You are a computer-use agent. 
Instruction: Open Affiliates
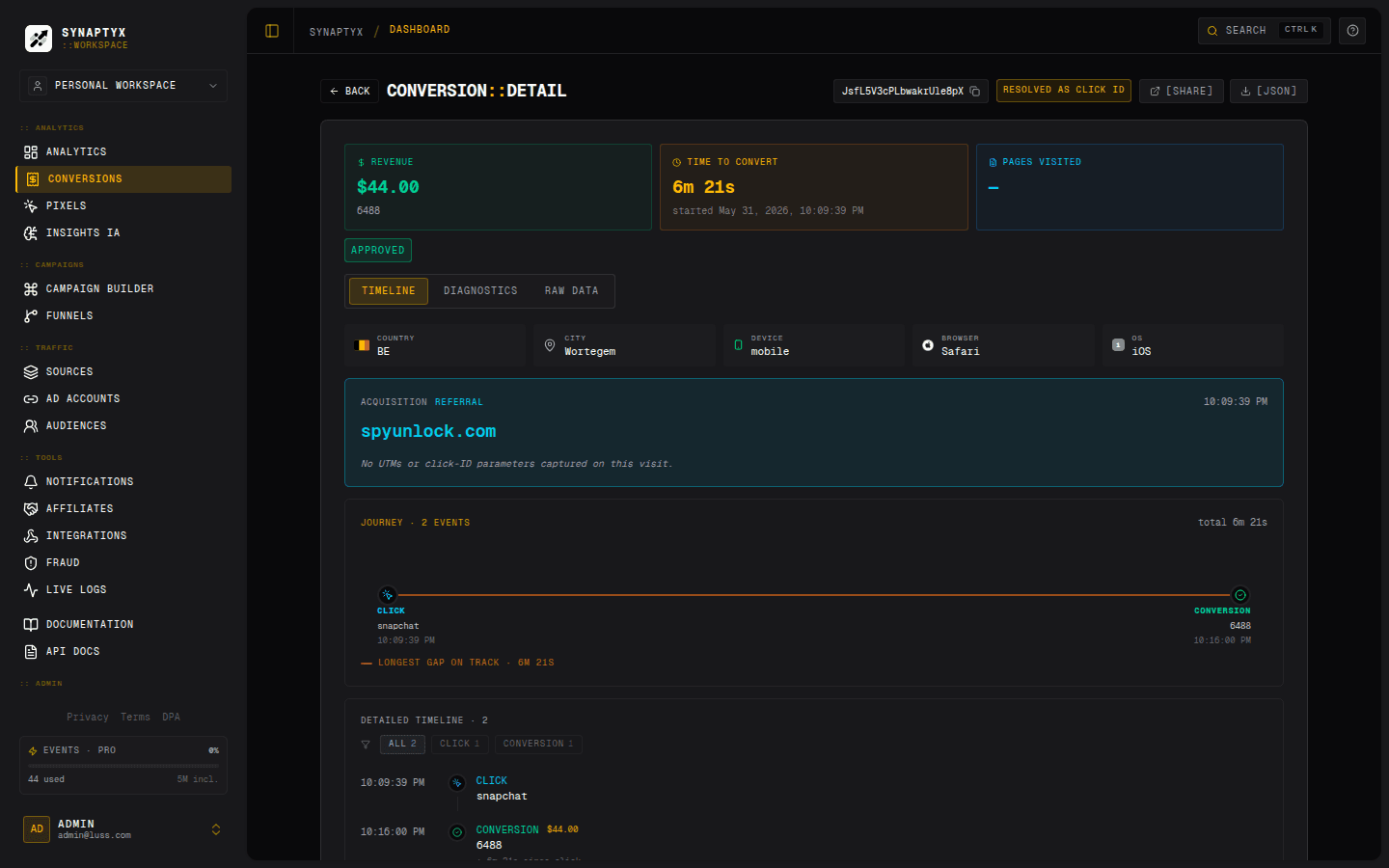tap(123, 509)
